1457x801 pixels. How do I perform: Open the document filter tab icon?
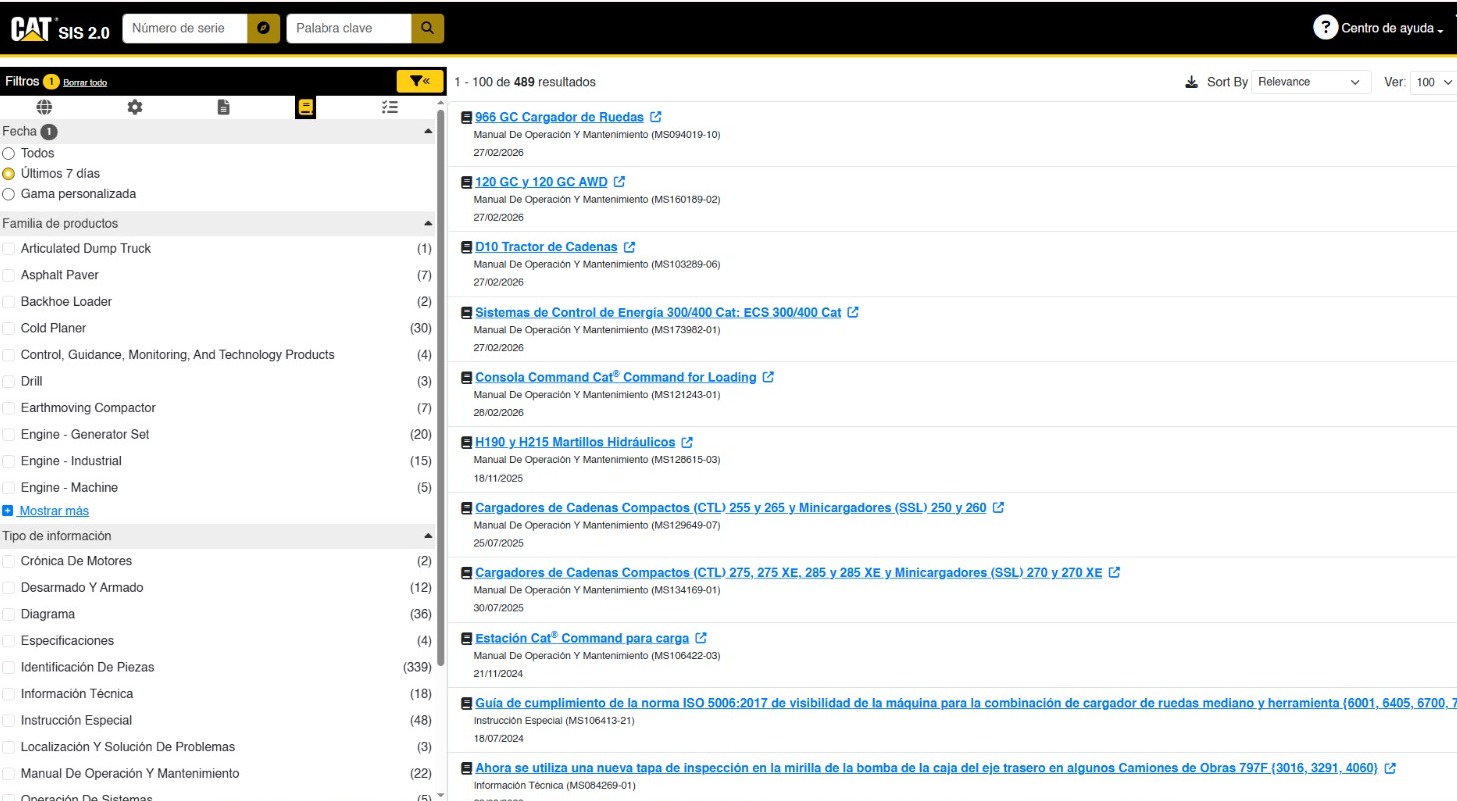[223, 107]
